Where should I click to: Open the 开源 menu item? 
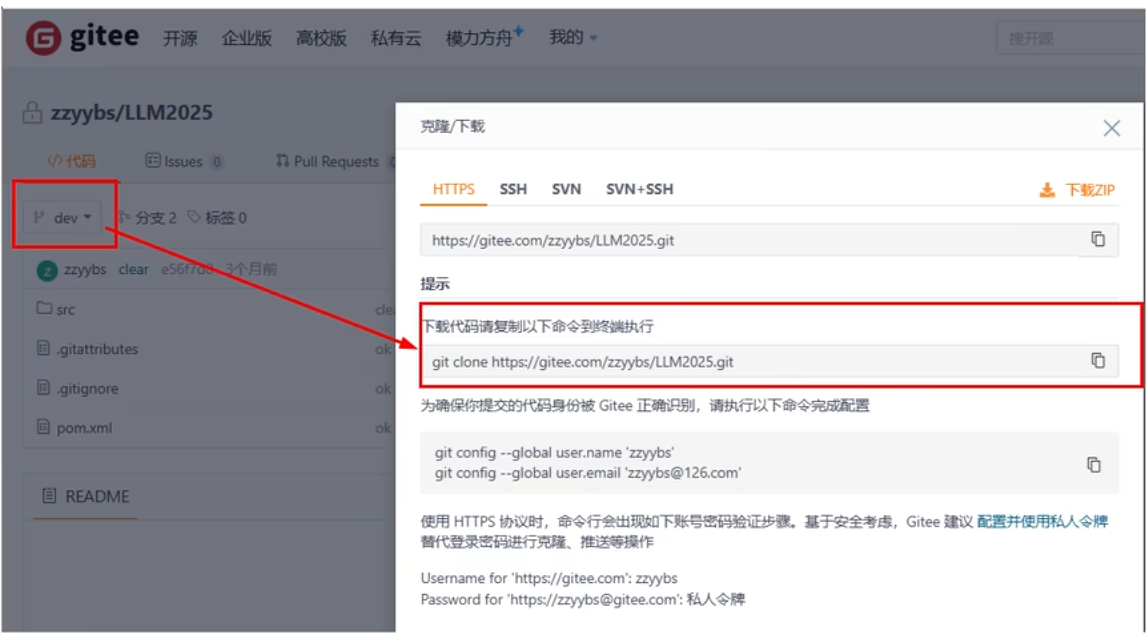click(x=180, y=38)
